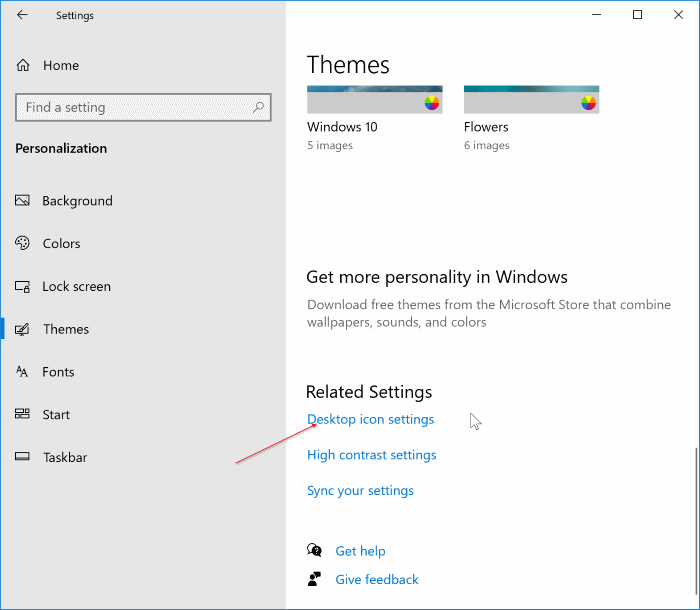Open the Background settings page
700x610 pixels.
(x=77, y=201)
